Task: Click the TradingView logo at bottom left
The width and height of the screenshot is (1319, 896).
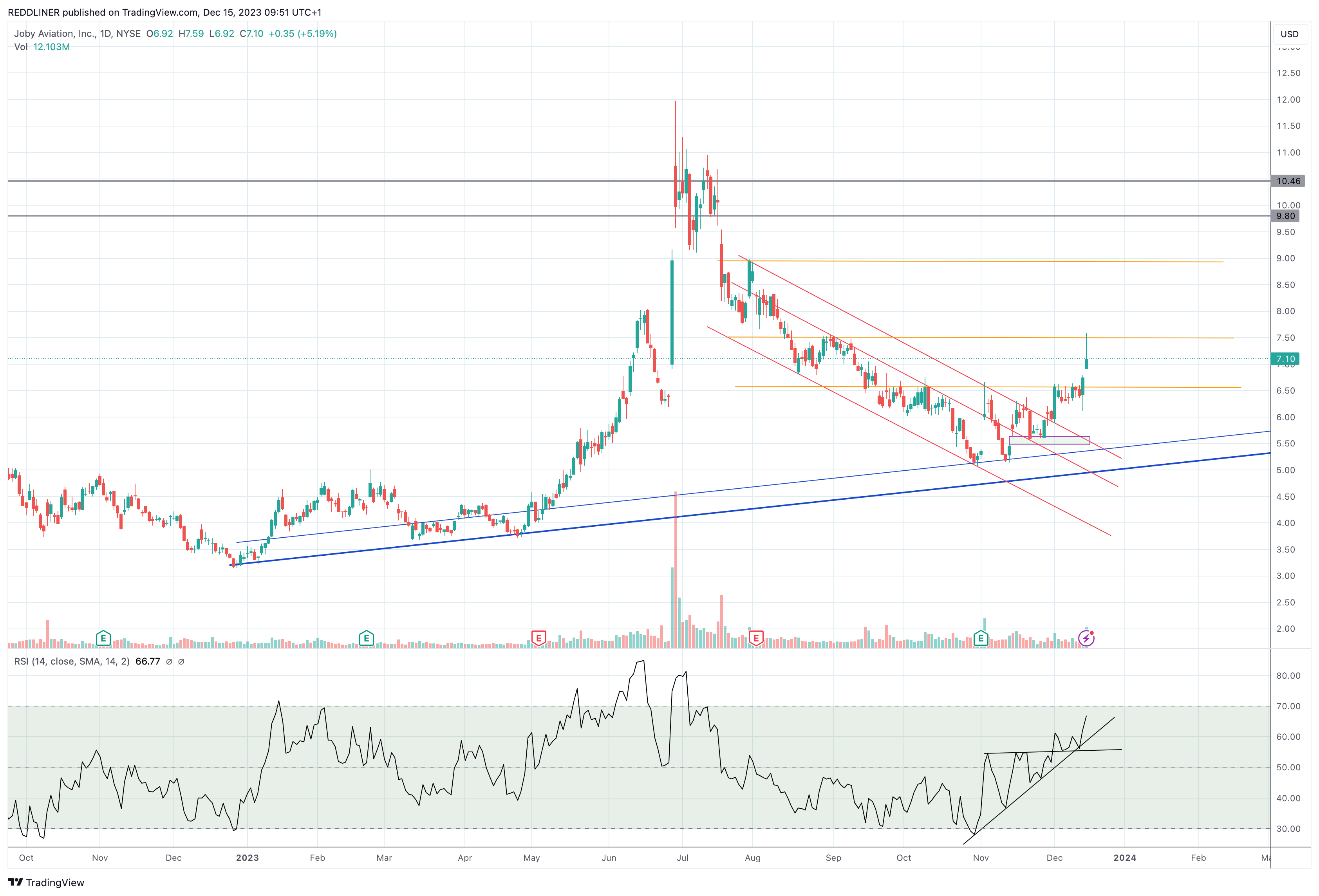Action: pyautogui.click(x=46, y=882)
